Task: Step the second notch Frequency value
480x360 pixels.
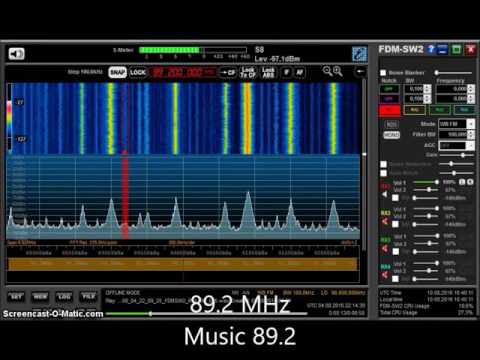Action: 471,99
